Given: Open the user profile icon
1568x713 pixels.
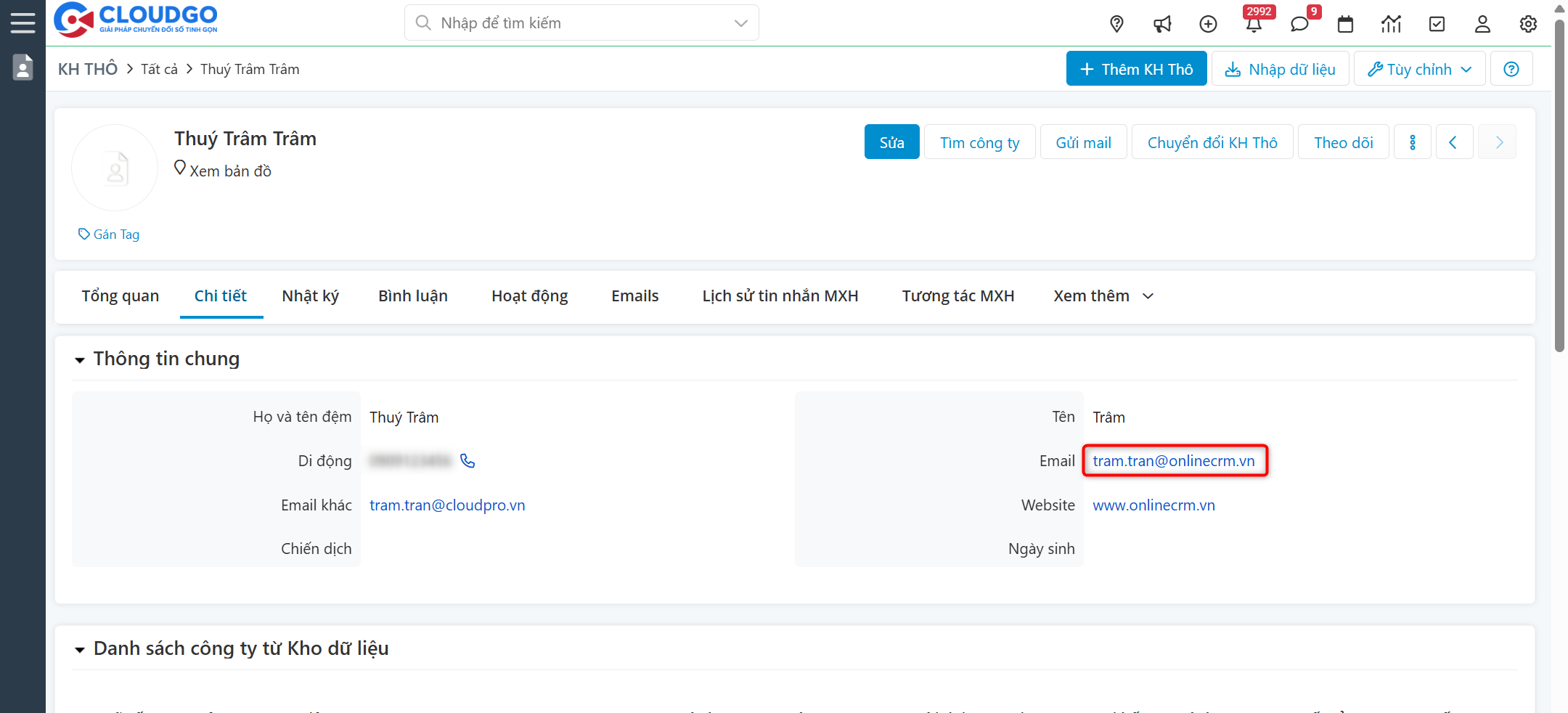Looking at the screenshot, I should (x=1482, y=24).
